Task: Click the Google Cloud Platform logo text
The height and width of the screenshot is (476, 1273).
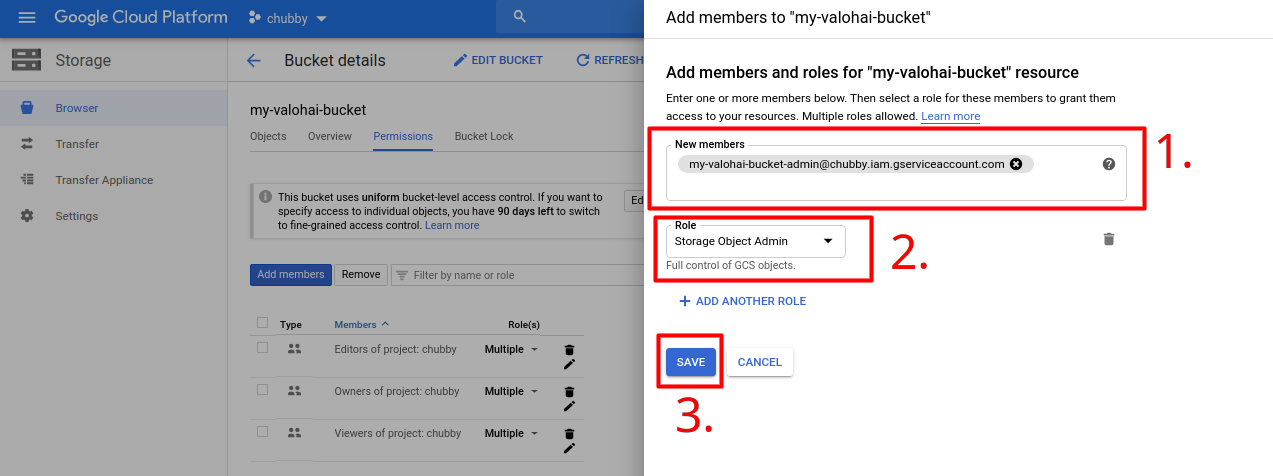Action: [x=141, y=18]
